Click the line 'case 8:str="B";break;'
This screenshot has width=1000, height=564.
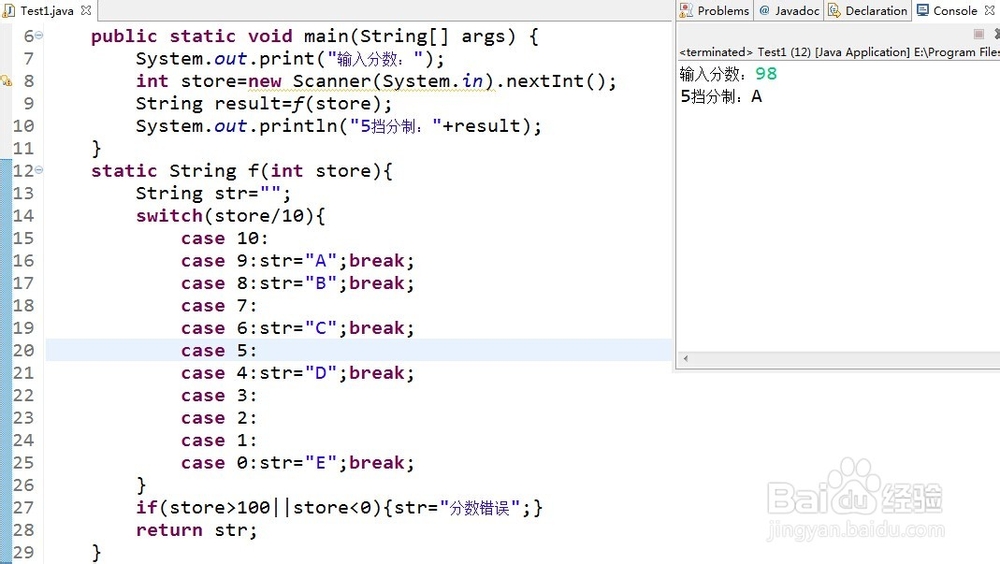[x=297, y=283]
